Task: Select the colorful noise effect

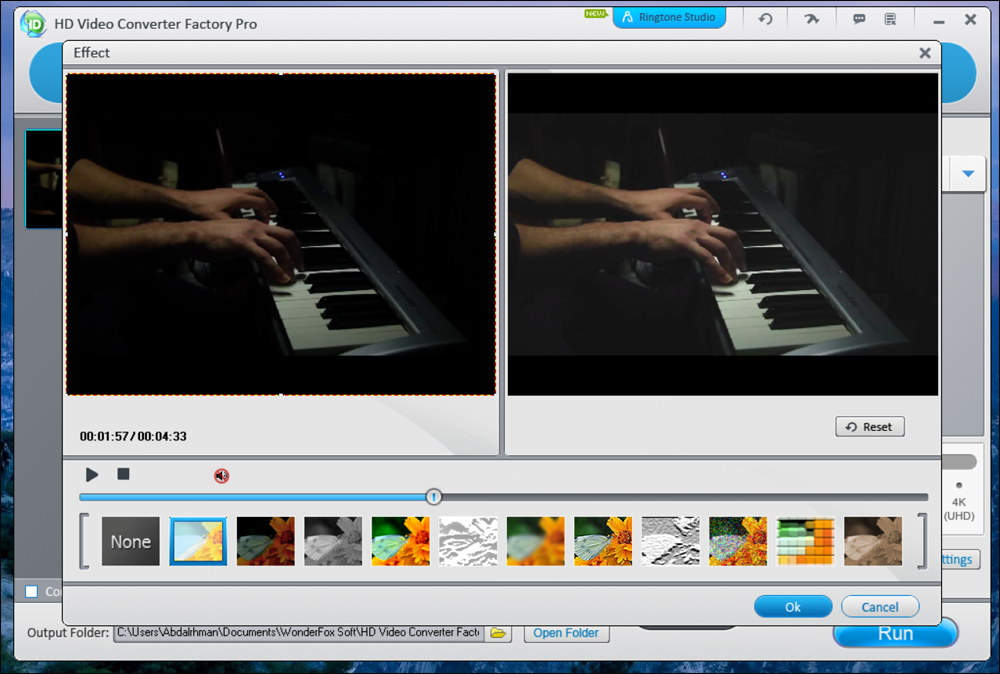Action: (x=738, y=541)
